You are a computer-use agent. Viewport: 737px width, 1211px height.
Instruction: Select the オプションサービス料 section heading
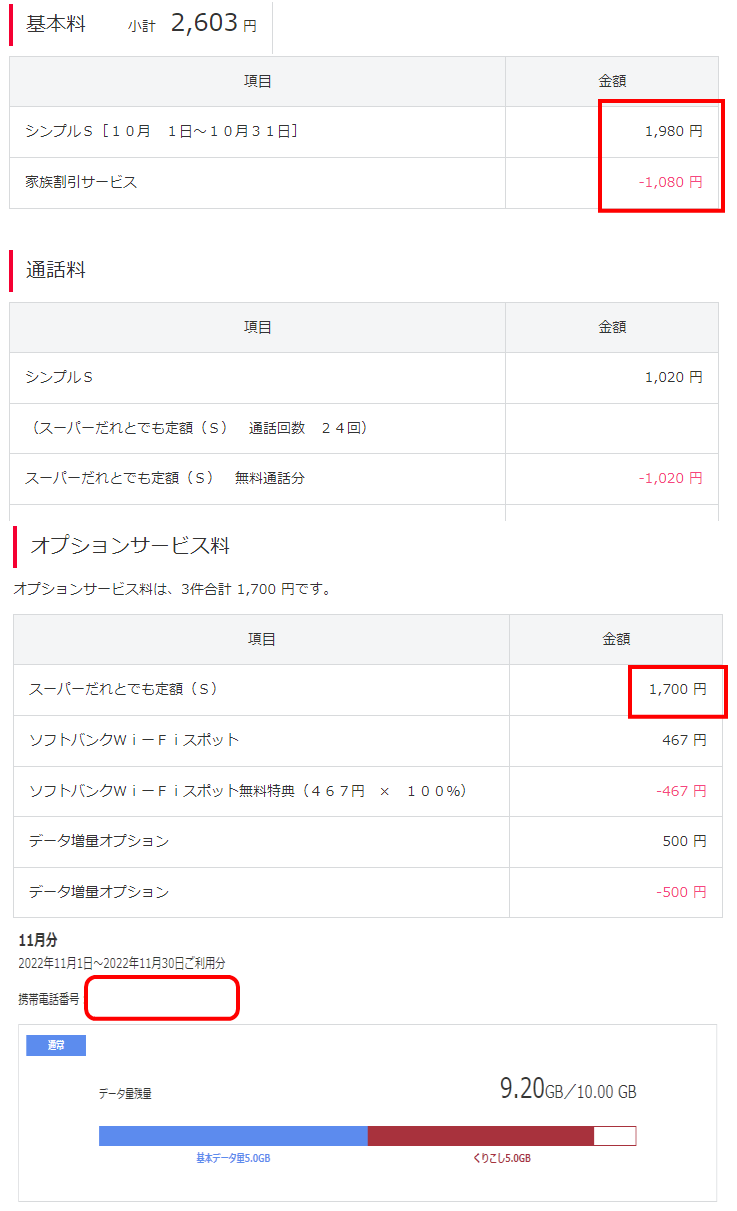130,546
